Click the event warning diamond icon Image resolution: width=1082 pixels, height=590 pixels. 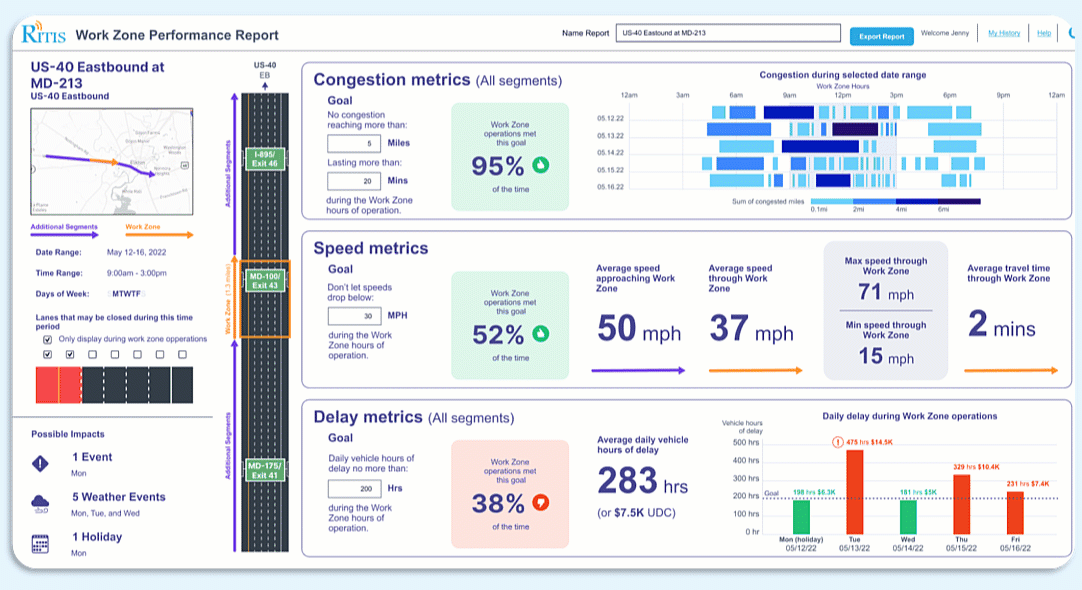click(x=40, y=463)
